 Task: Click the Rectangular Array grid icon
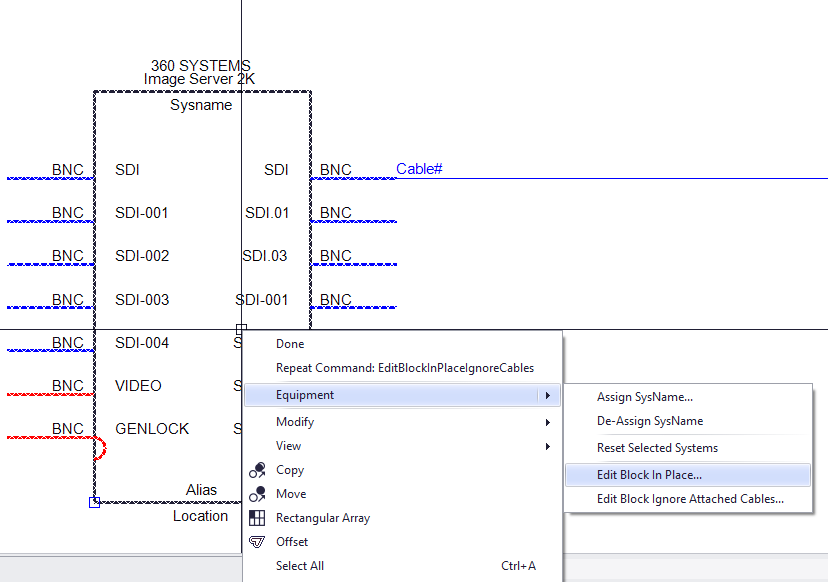click(257, 518)
